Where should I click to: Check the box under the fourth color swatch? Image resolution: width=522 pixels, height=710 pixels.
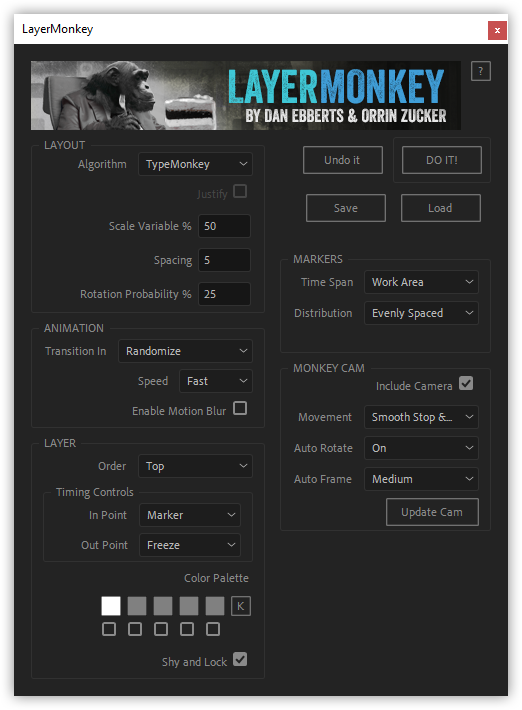[x=187, y=629]
